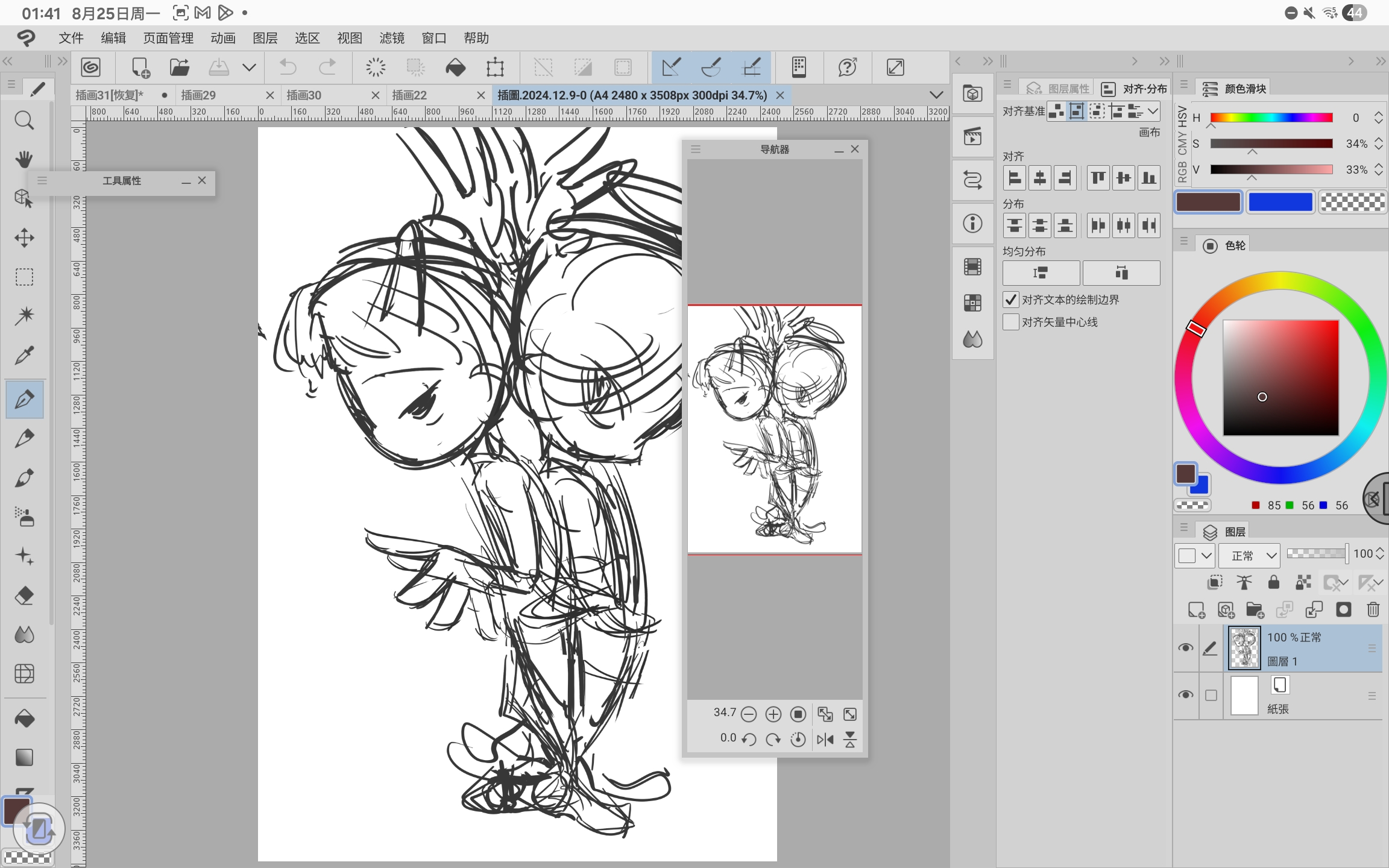Enable 对齐矢量中心线 checkbox
The height and width of the screenshot is (868, 1389).
click(x=1011, y=322)
